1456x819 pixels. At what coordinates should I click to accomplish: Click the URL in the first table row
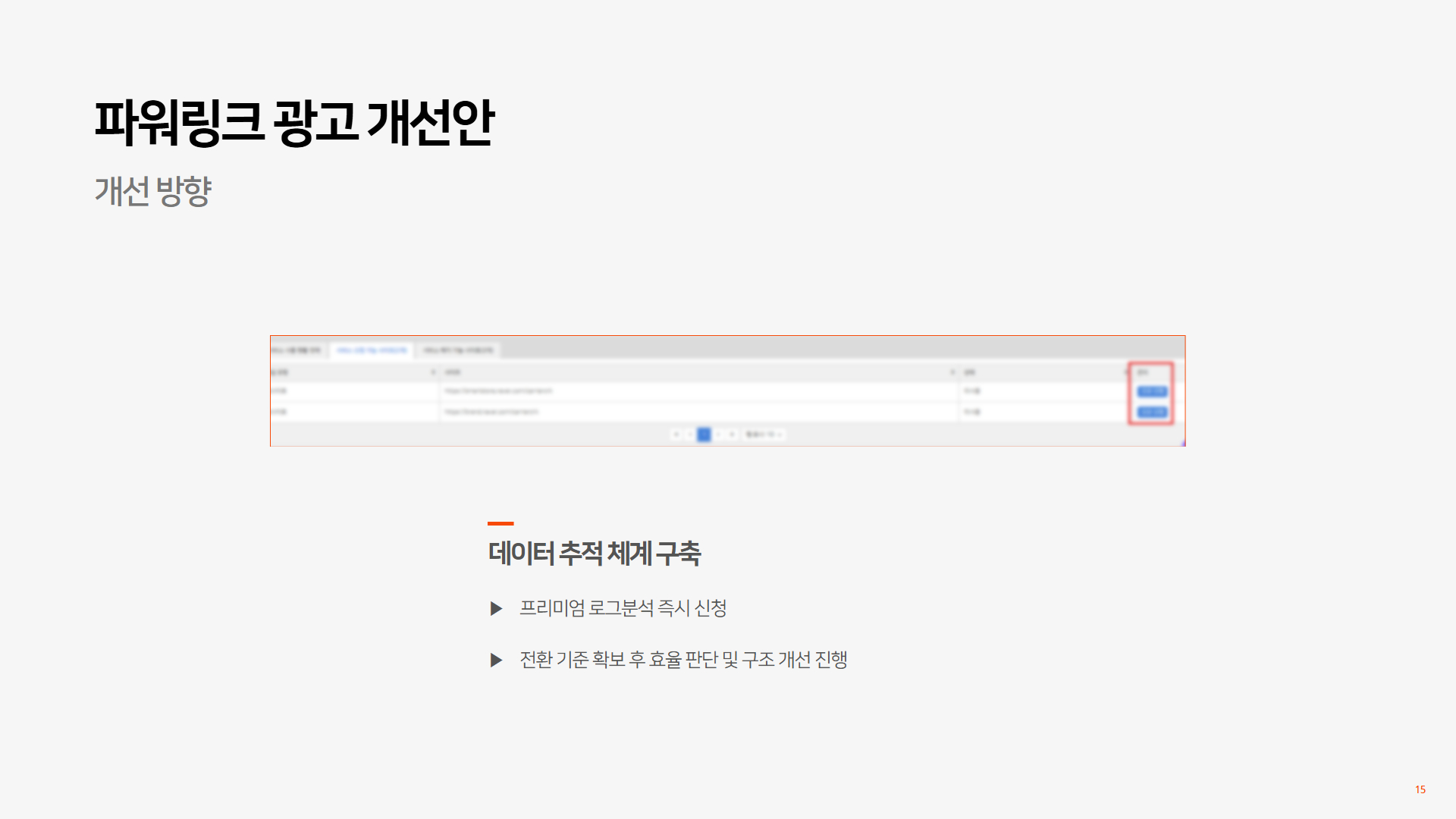(498, 391)
